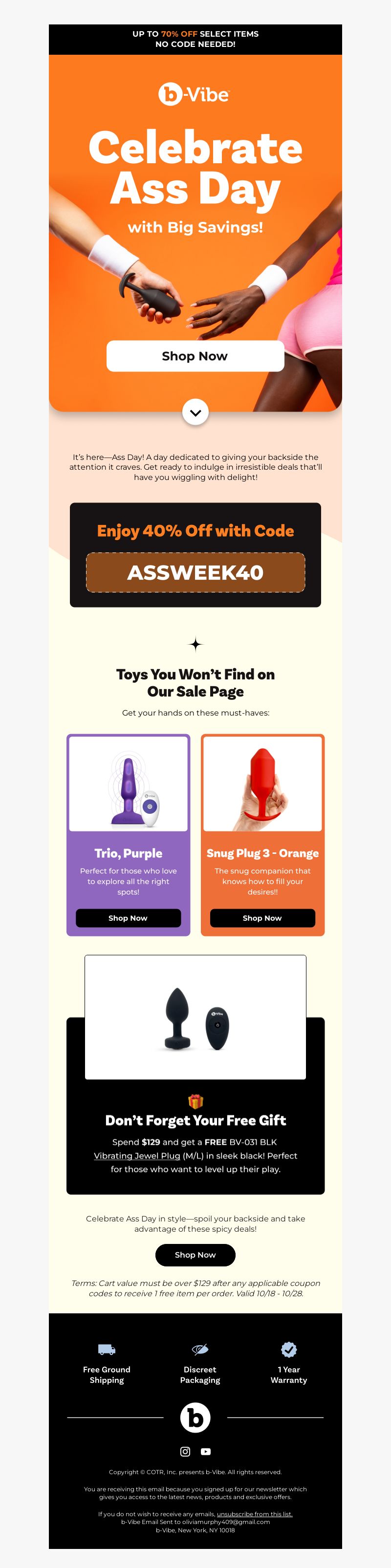Click the b-Vibe logo in header
Screen dimensions: 391x1568
(195, 94)
